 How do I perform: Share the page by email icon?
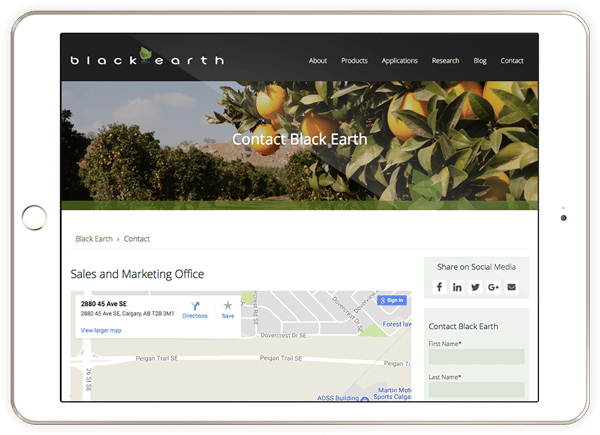511,287
